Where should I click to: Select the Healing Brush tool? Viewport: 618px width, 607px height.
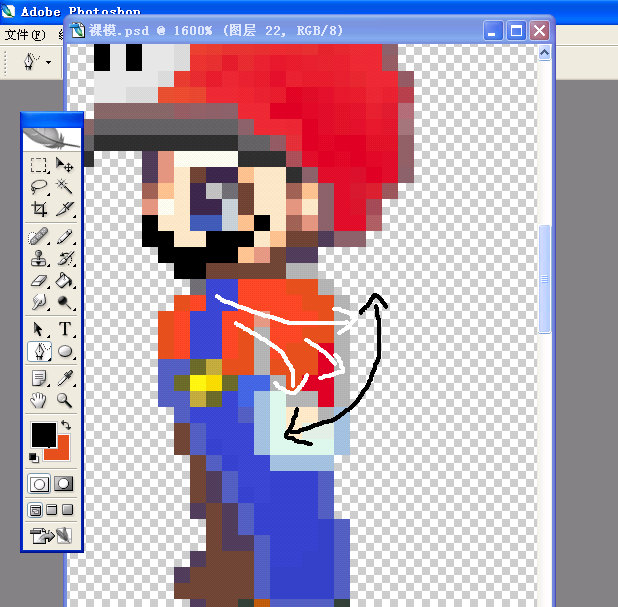click(39, 237)
